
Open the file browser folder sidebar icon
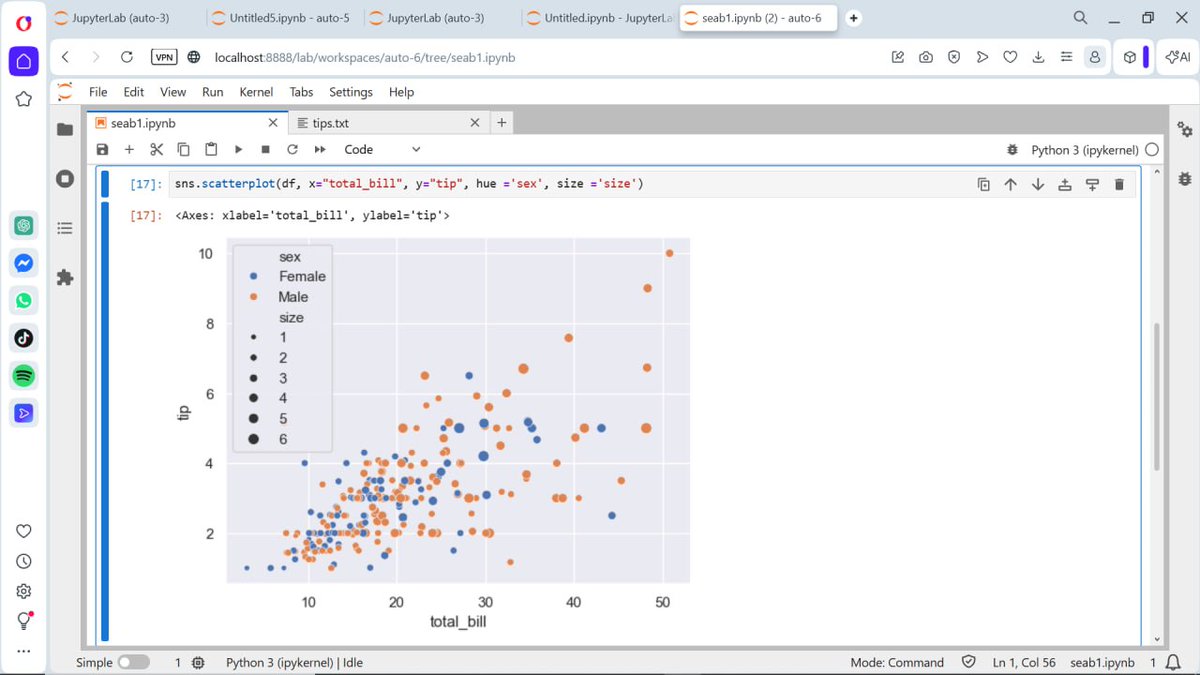tap(65, 129)
